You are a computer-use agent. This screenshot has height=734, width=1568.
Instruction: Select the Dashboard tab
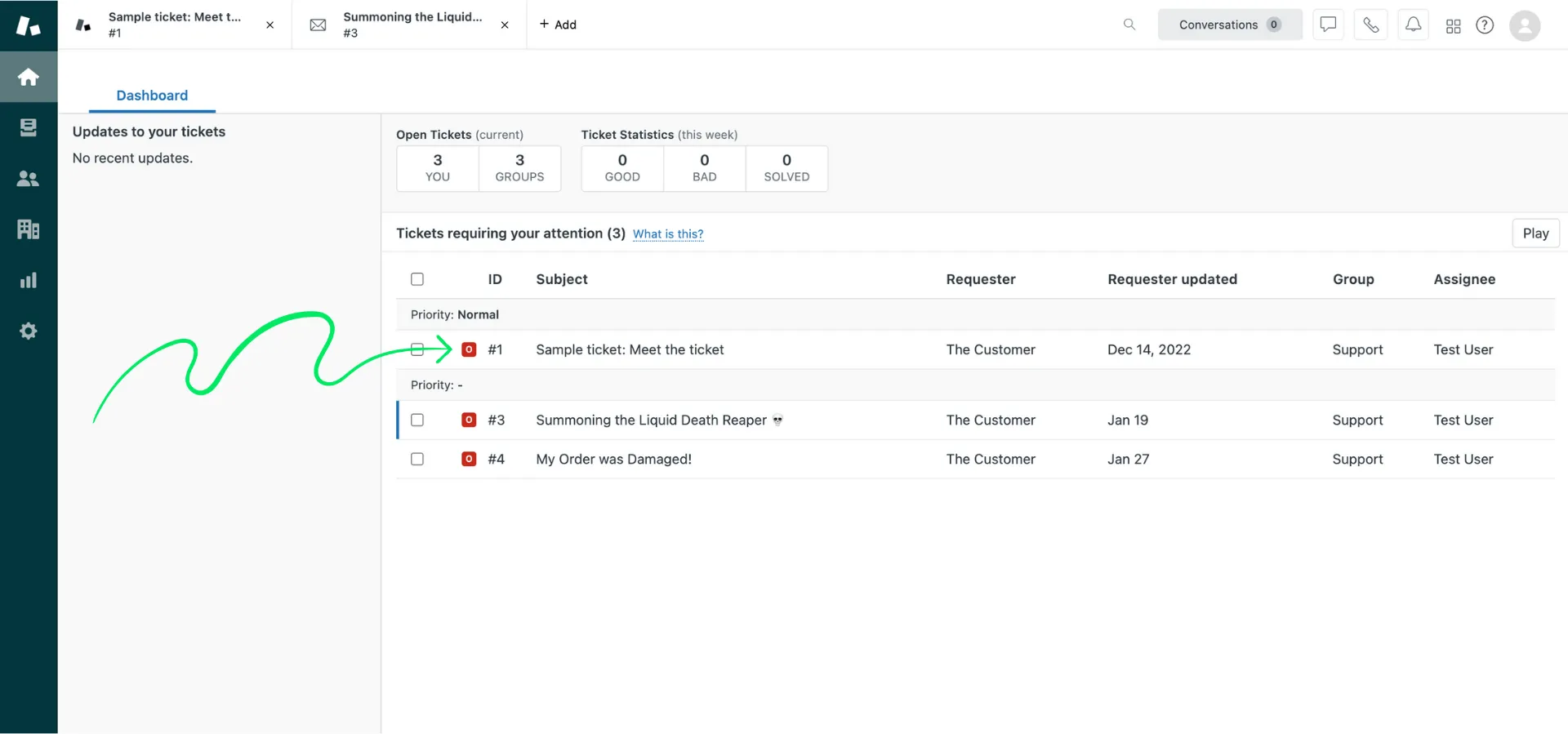(x=152, y=96)
